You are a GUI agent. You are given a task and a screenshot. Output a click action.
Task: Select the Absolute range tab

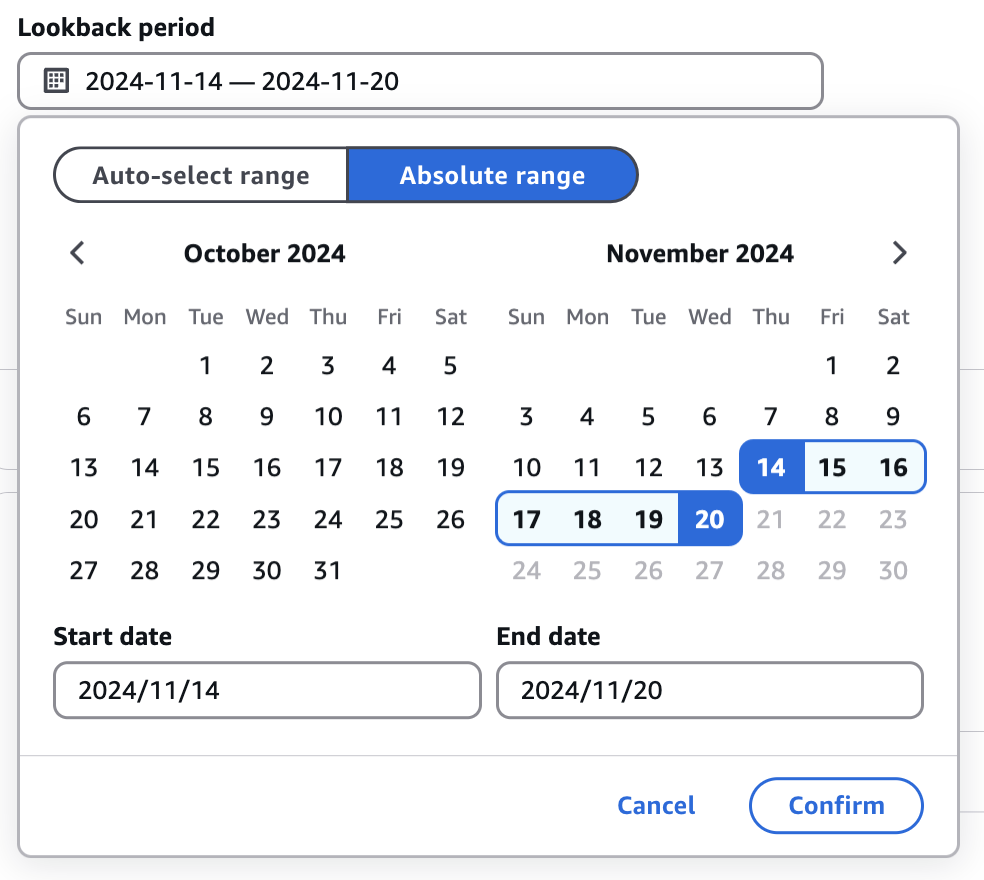click(x=492, y=174)
